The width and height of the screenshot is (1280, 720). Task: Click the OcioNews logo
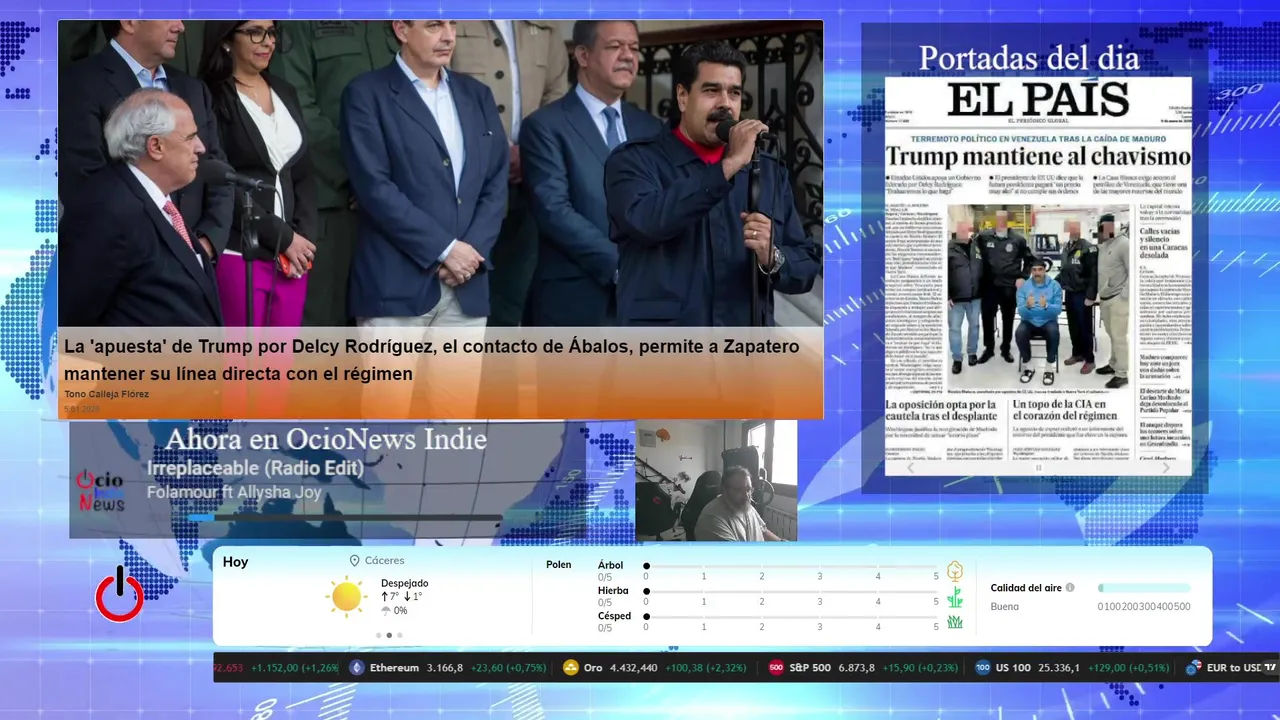coord(101,491)
